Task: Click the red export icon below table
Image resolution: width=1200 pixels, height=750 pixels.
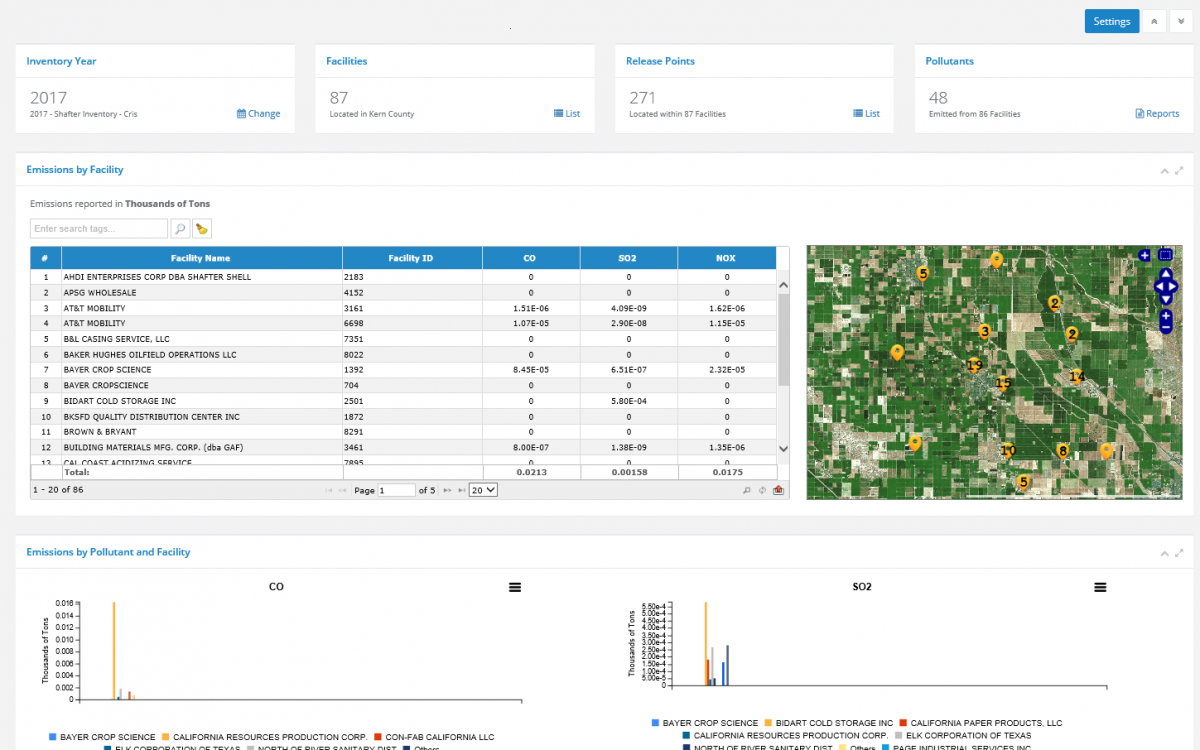Action: click(x=778, y=490)
